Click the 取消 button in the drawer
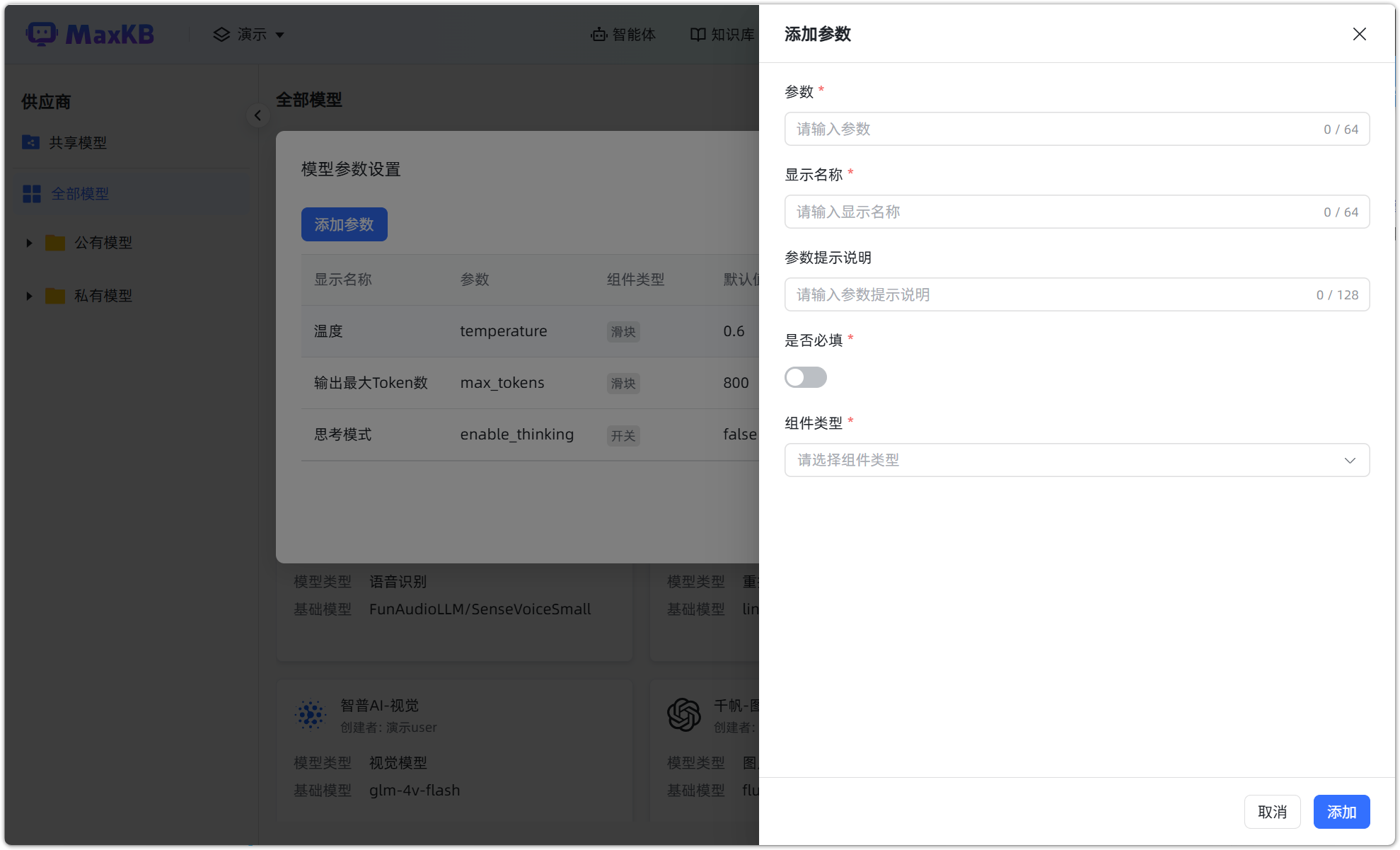The width and height of the screenshot is (1400, 850). (x=1272, y=811)
